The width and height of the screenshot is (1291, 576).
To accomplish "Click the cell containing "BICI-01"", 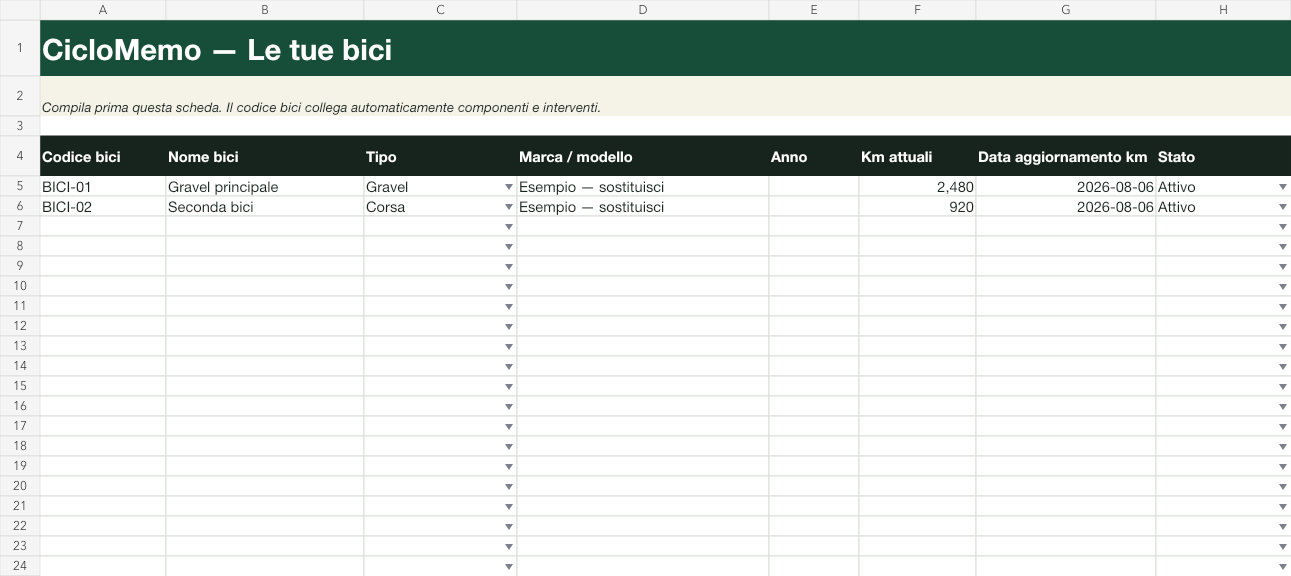I will click(x=103, y=187).
